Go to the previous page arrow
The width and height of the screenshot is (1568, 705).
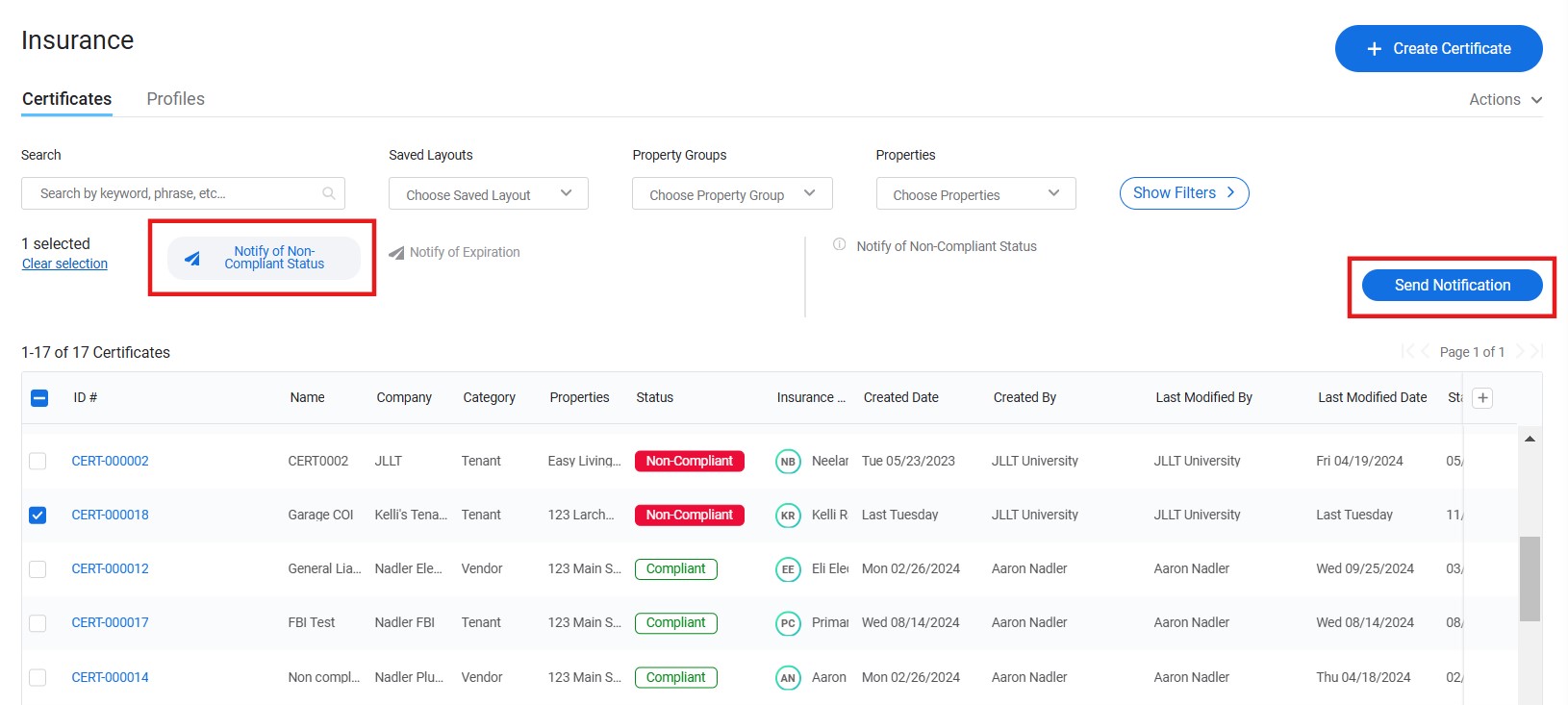(1425, 352)
